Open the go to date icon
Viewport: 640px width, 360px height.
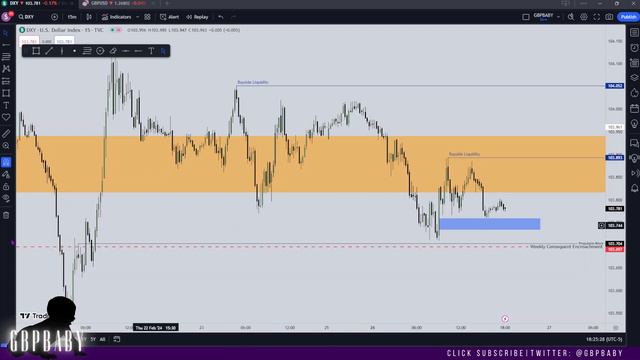point(117,339)
